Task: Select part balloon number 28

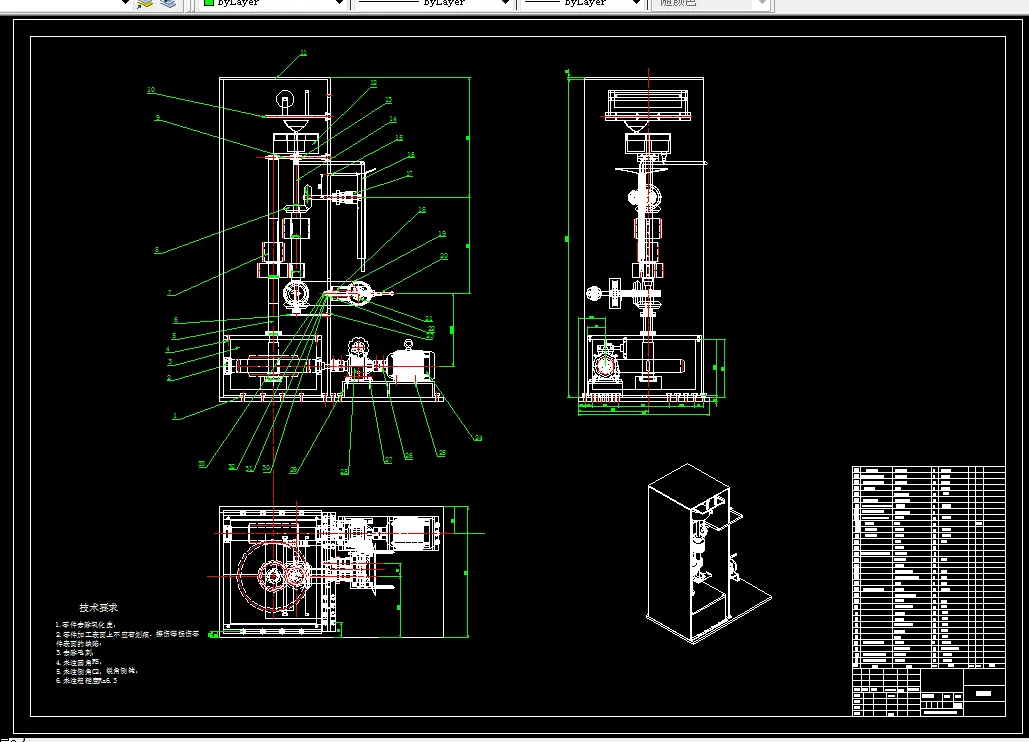Action: 345,472
